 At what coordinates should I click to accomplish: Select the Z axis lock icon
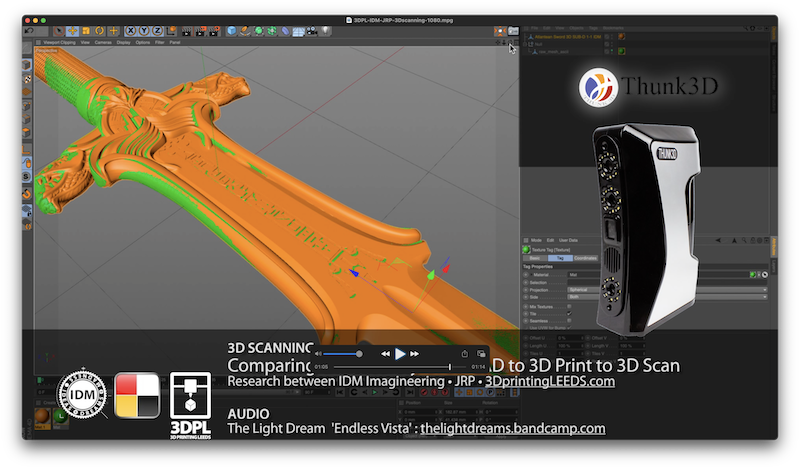(155, 31)
